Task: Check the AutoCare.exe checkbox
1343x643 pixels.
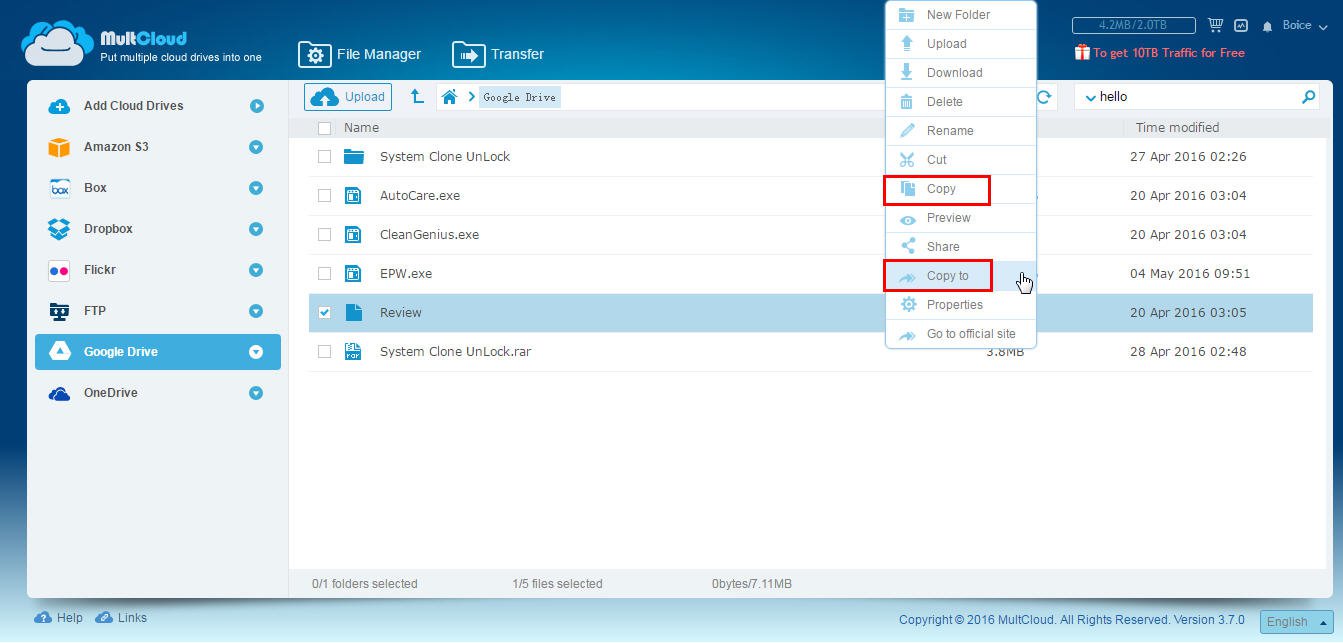Action: (x=324, y=196)
